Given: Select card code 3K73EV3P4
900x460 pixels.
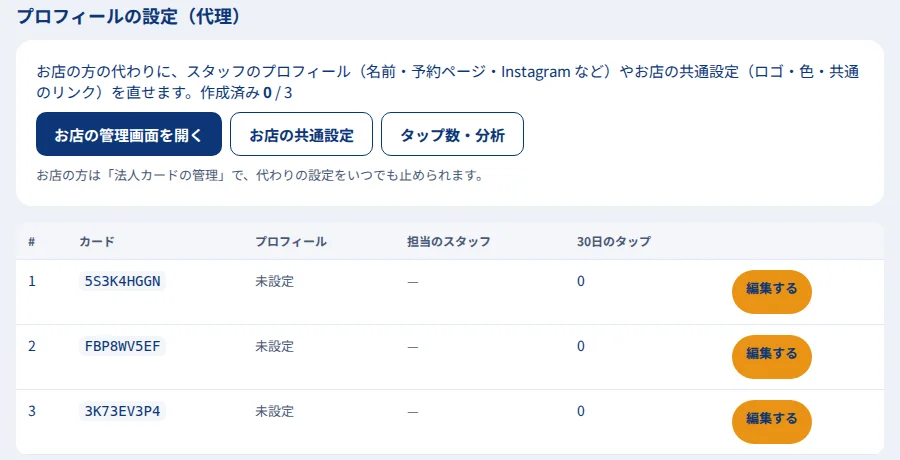Looking at the screenshot, I should (122, 411).
